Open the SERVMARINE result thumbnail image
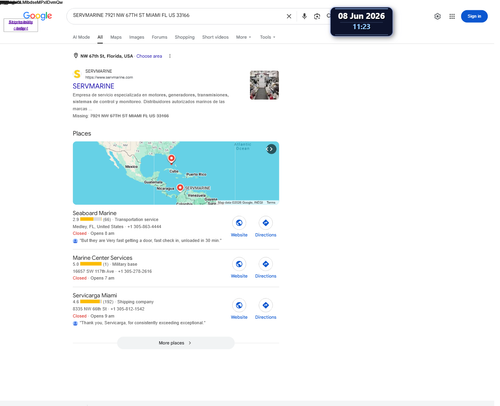 [x=264, y=85]
